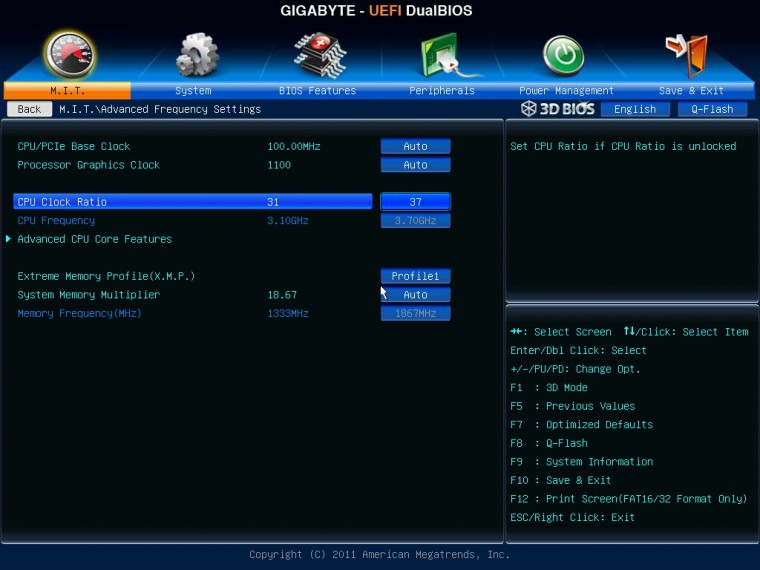
Task: Select the Save & Exit door icon
Action: coord(687,55)
